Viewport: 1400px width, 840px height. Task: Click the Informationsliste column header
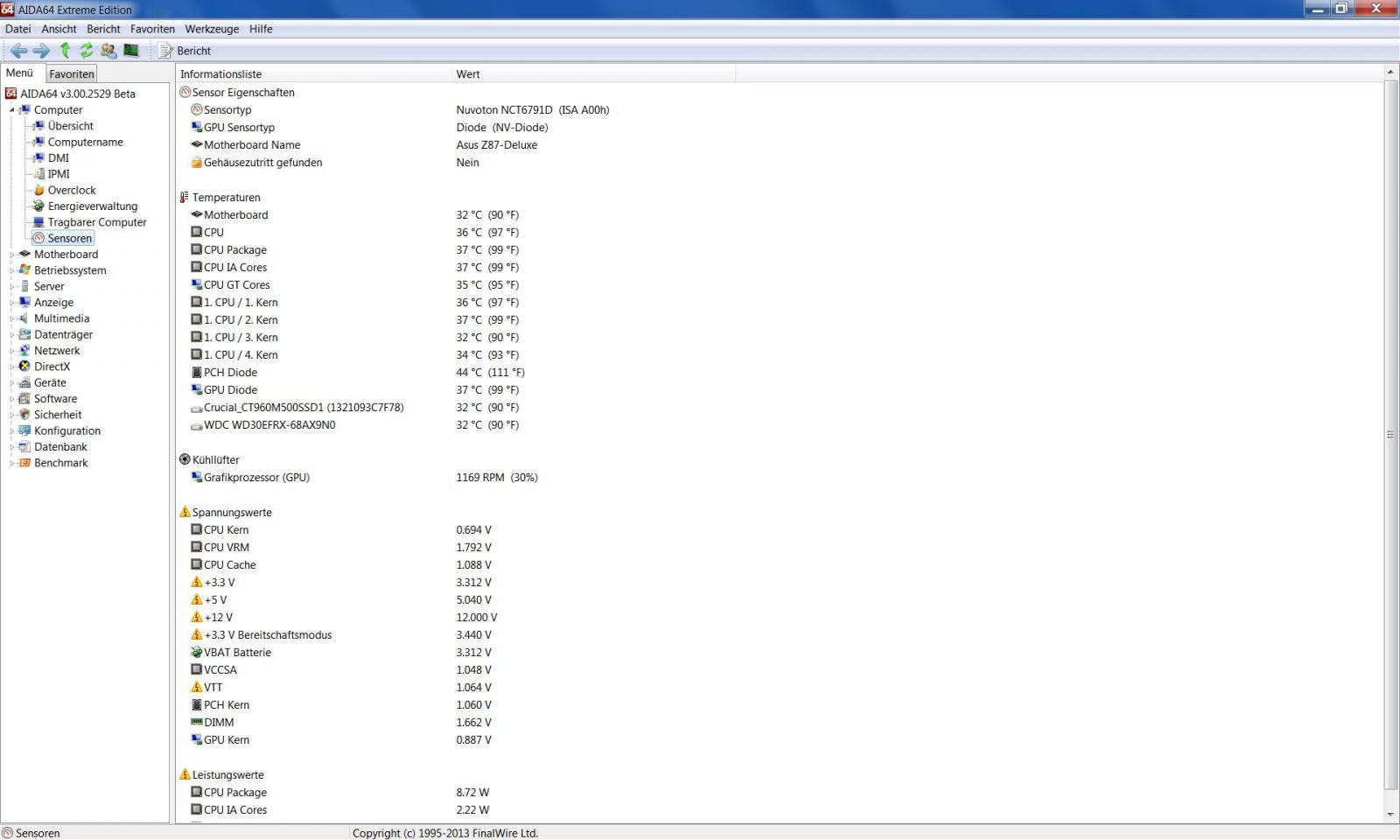[313, 74]
